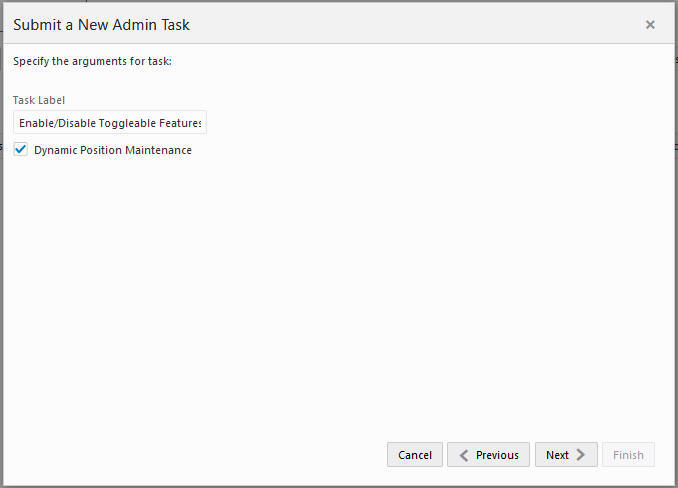Click the blank space left of Cancel
Viewport: 678px width, 488px height.
(x=200, y=455)
